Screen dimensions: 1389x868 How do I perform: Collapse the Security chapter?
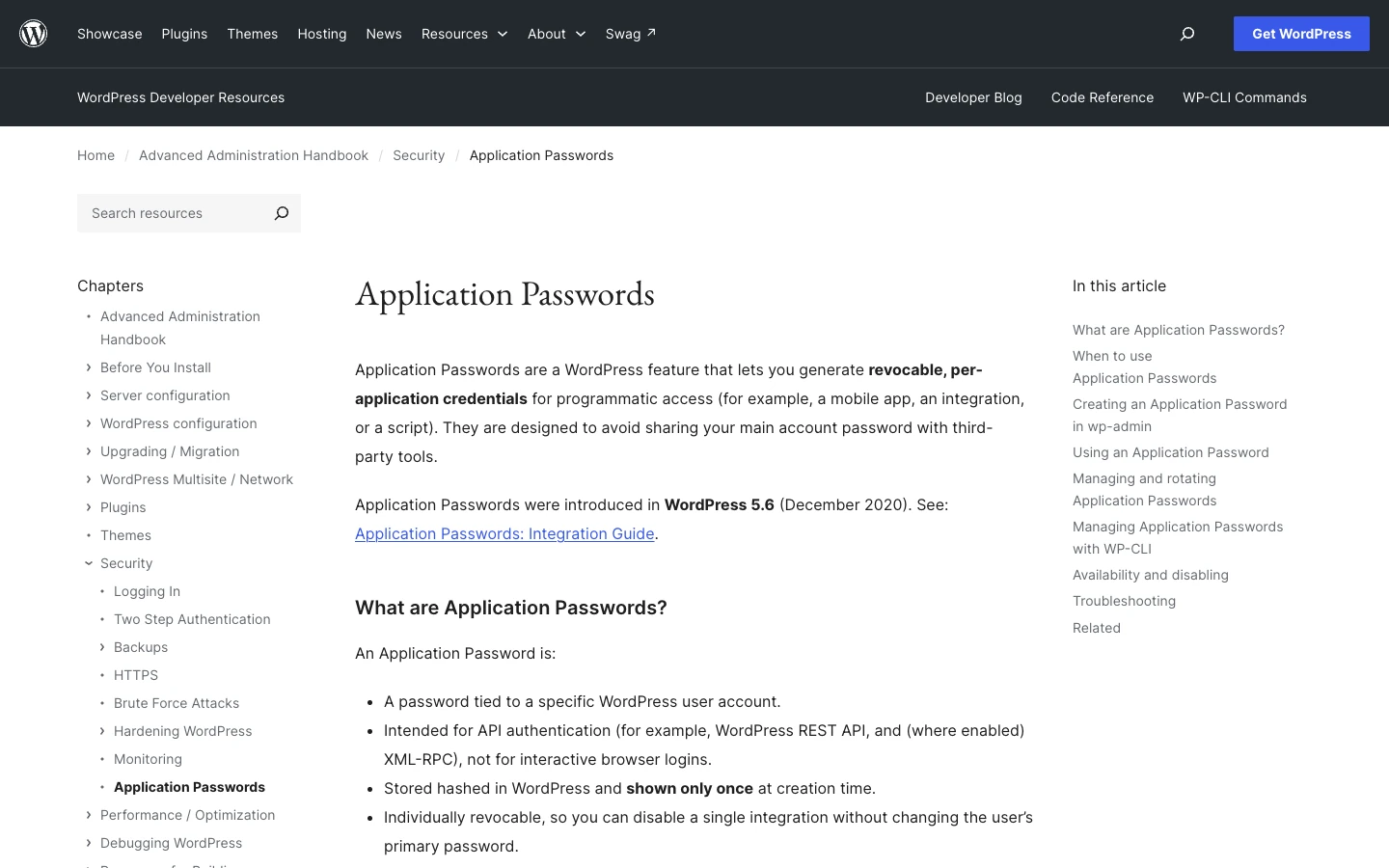[89, 563]
